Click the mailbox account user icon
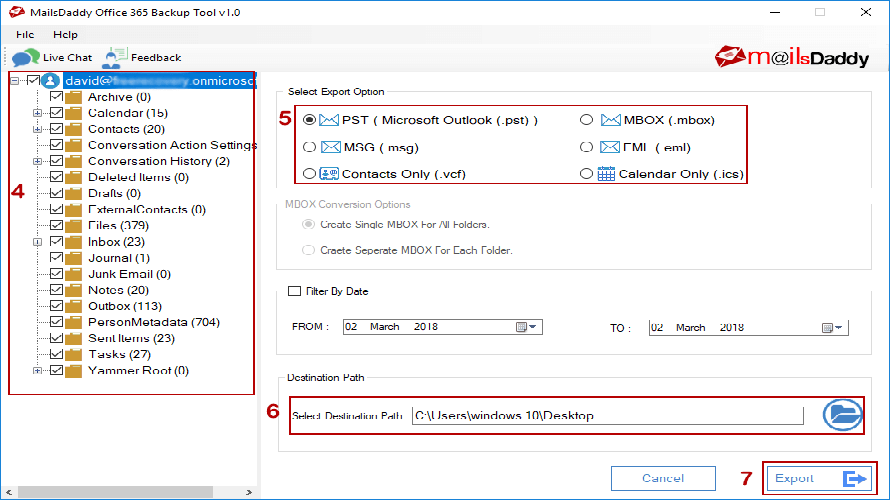Image resolution: width=890 pixels, height=500 pixels. (x=51, y=80)
